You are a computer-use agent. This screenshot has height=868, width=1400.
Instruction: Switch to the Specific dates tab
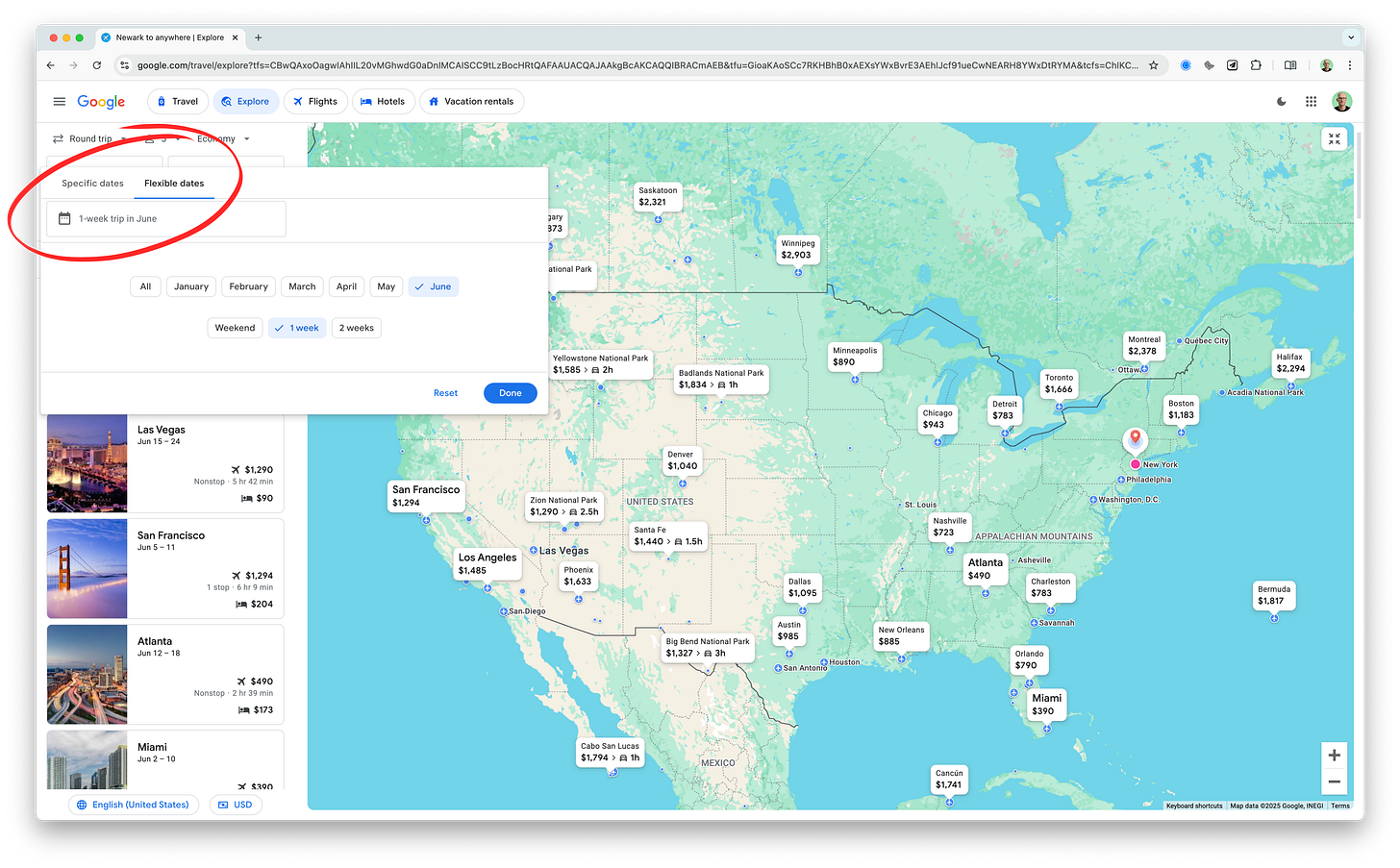pos(92,183)
